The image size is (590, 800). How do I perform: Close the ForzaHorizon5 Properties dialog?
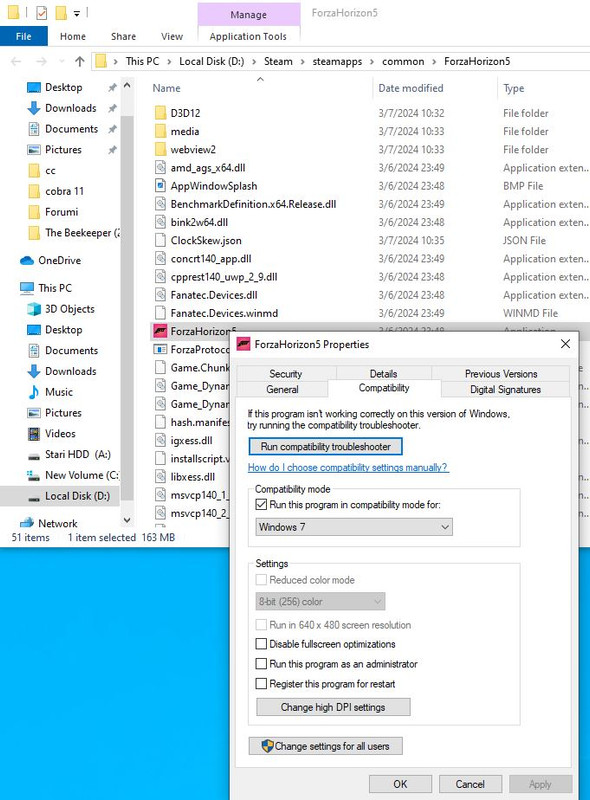(565, 344)
